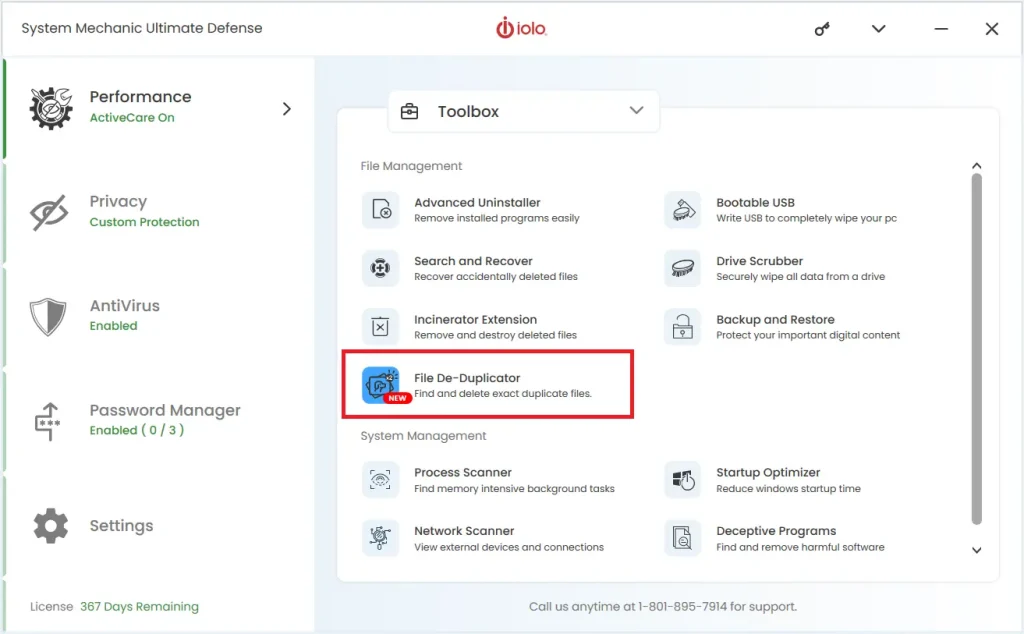Click the license key icon in title bar
The height and width of the screenshot is (634, 1024).
[x=822, y=29]
